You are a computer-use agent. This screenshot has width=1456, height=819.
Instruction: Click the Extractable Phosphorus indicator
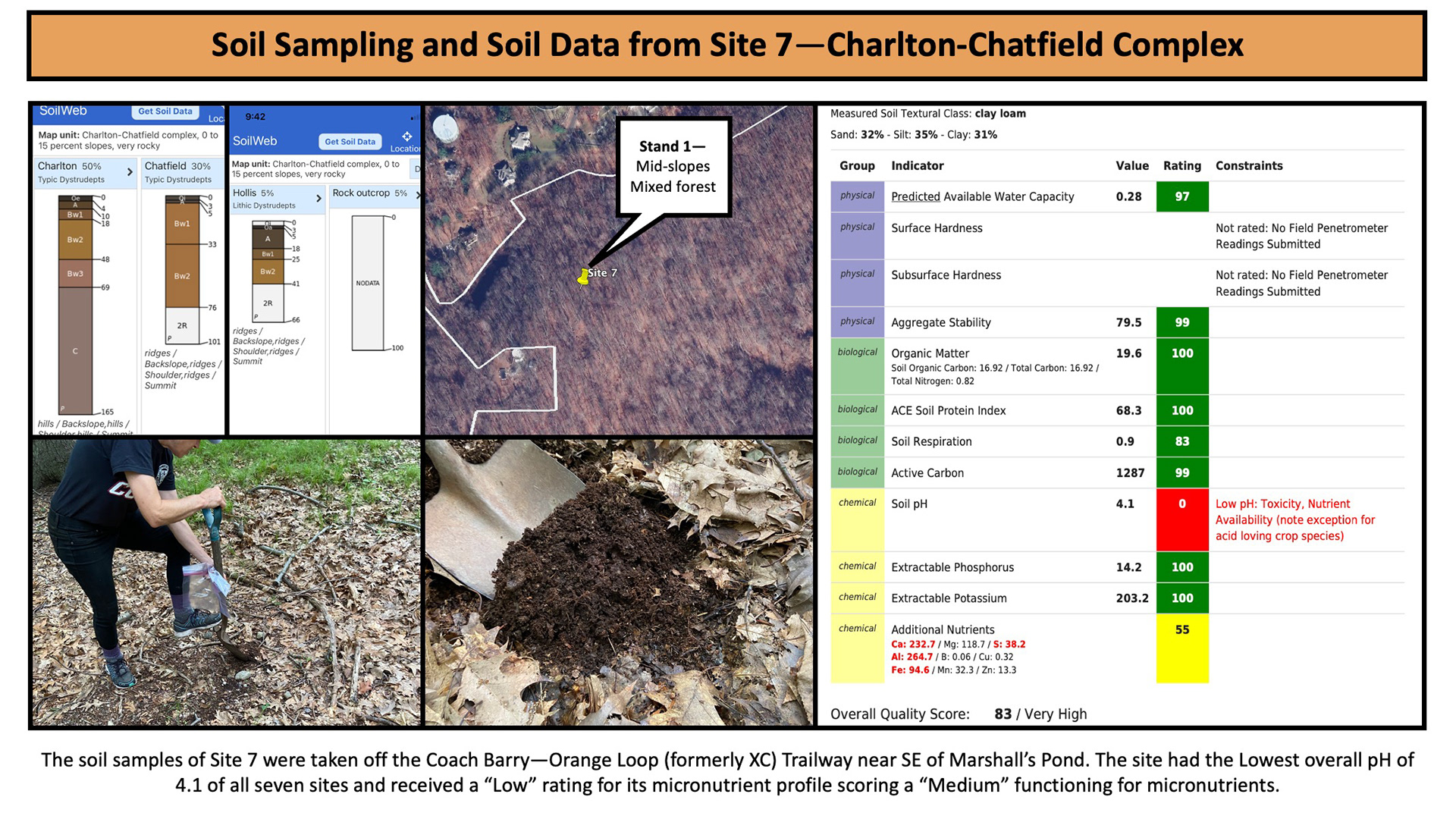pos(952,567)
